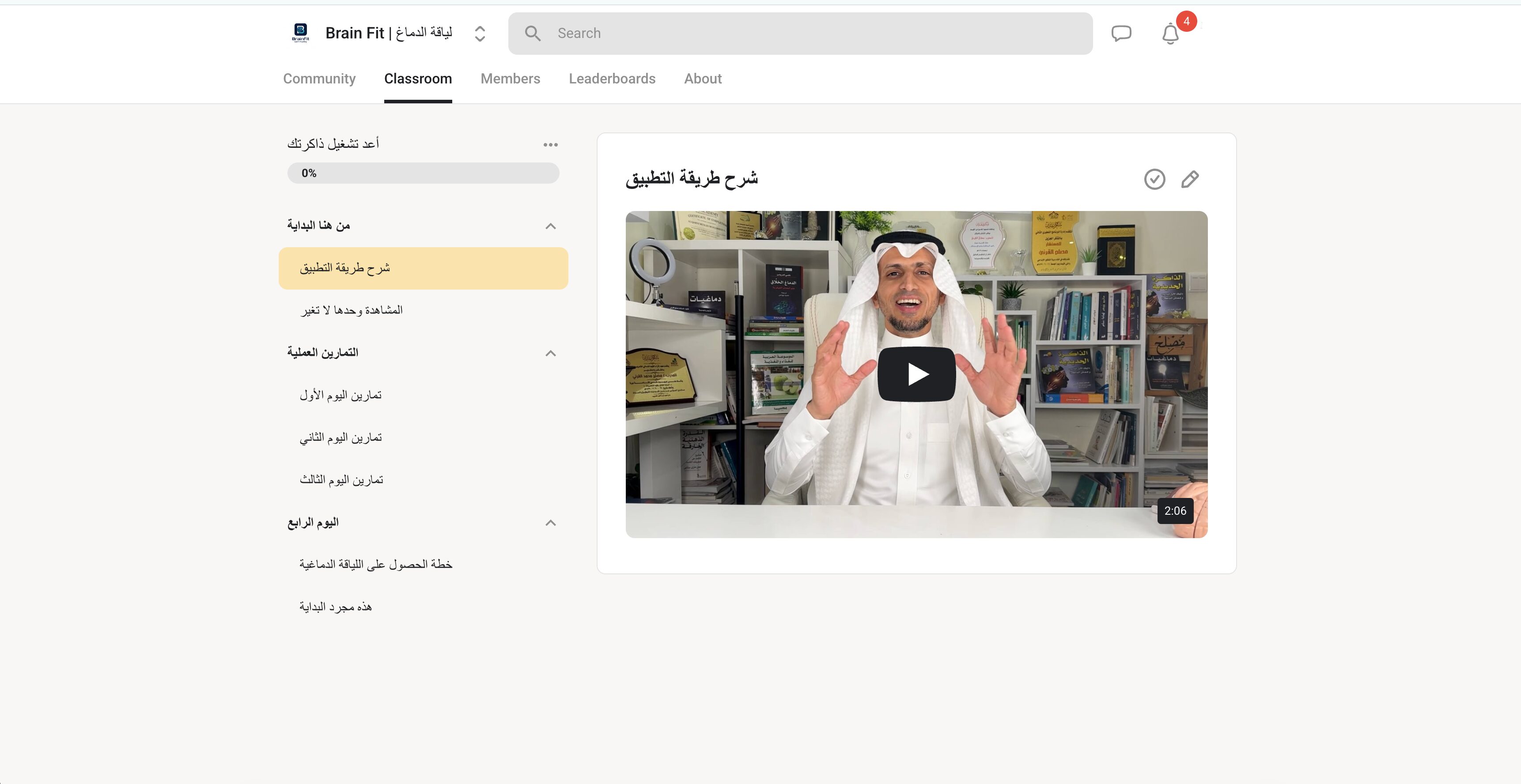Click the lesson heading شرح طريقة التطبيق
The height and width of the screenshot is (784, 1521).
coord(692,178)
